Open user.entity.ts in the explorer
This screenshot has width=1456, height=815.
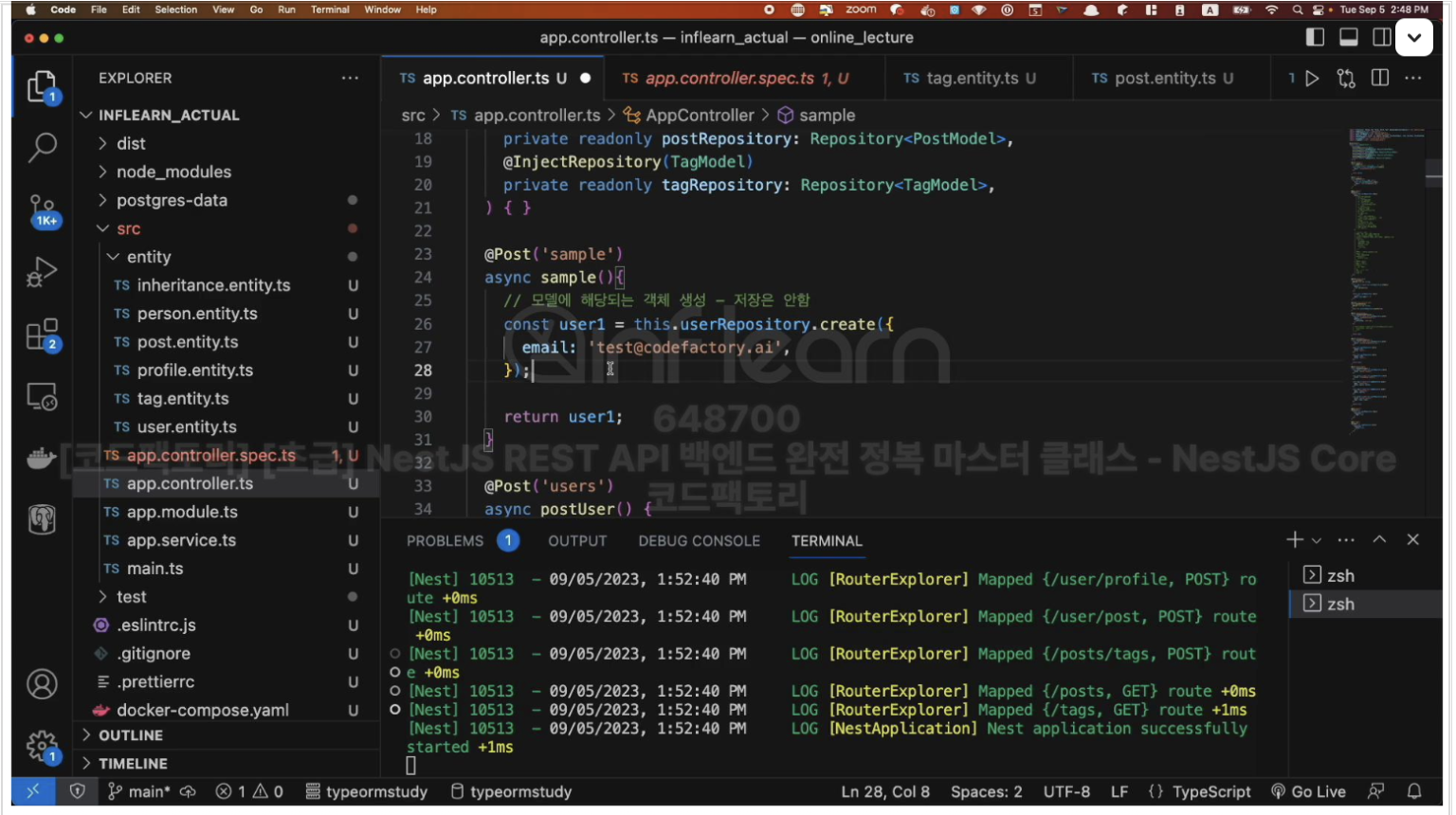[x=187, y=427]
